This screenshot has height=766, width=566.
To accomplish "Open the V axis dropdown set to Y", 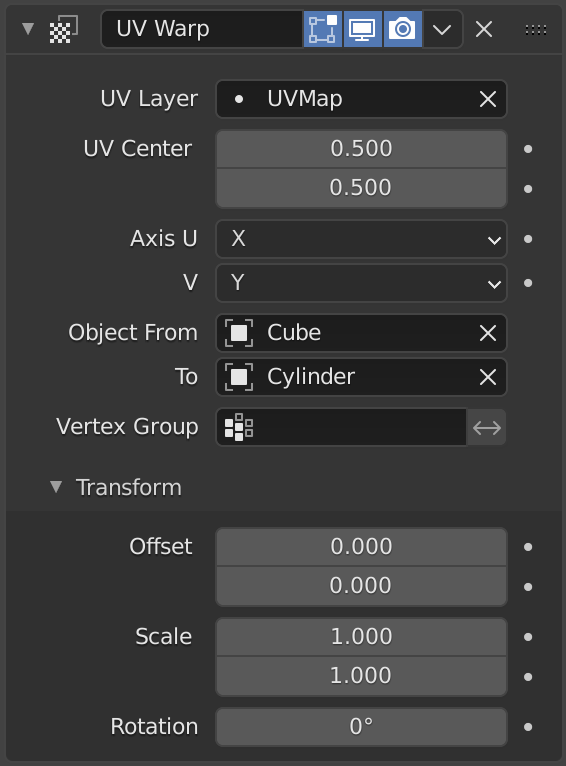I will (x=361, y=283).
